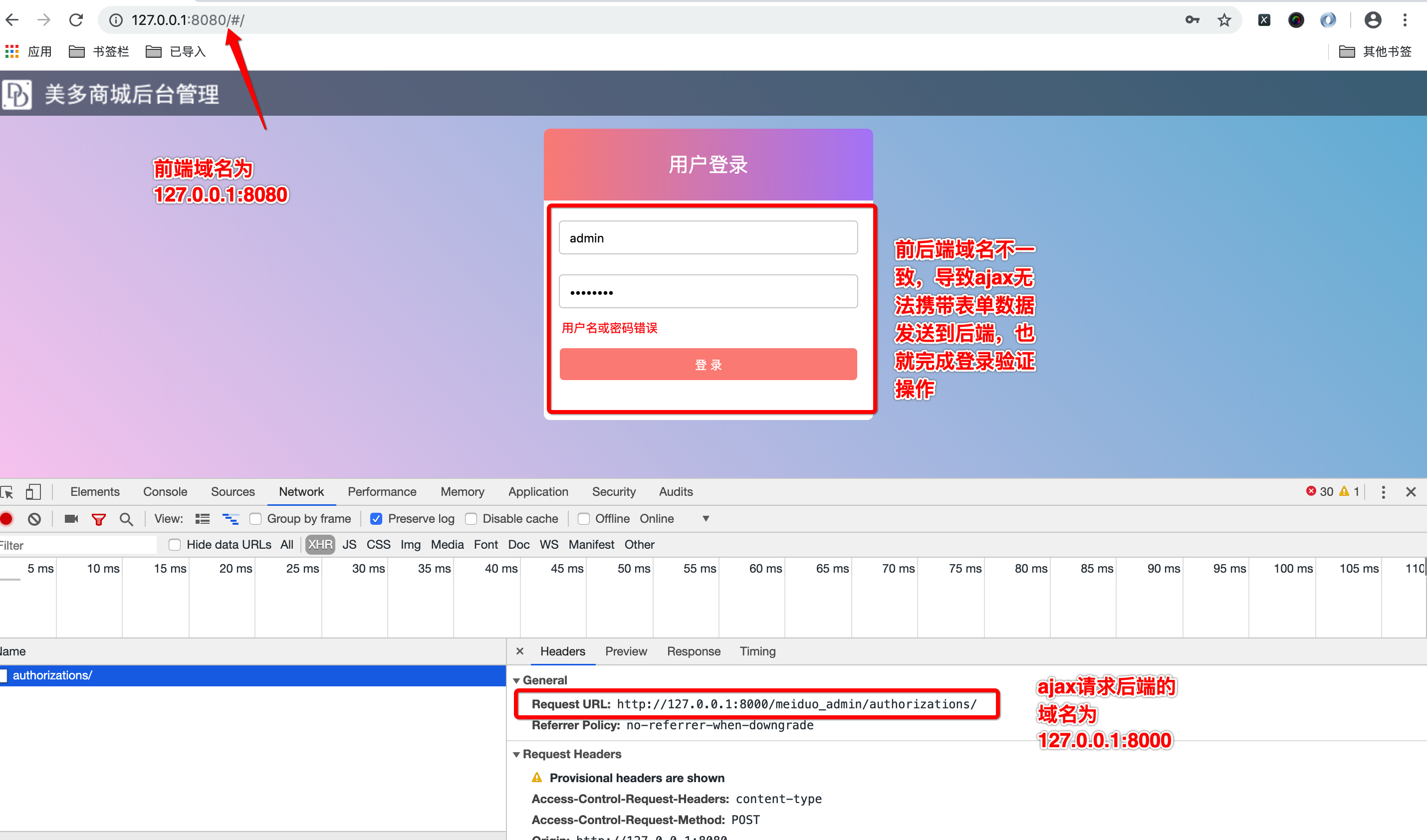The image size is (1427, 840).
Task: Clear network log with circle-slash icon
Action: coord(34,518)
